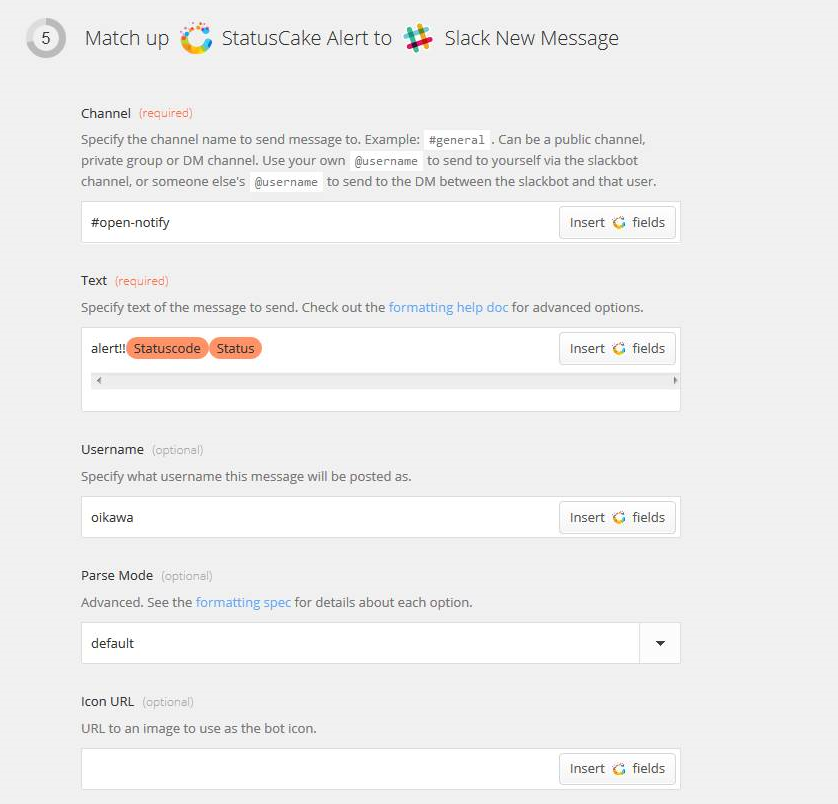The image size is (838, 804).
Task: Click the empty Icon URL field
Action: tap(320, 769)
